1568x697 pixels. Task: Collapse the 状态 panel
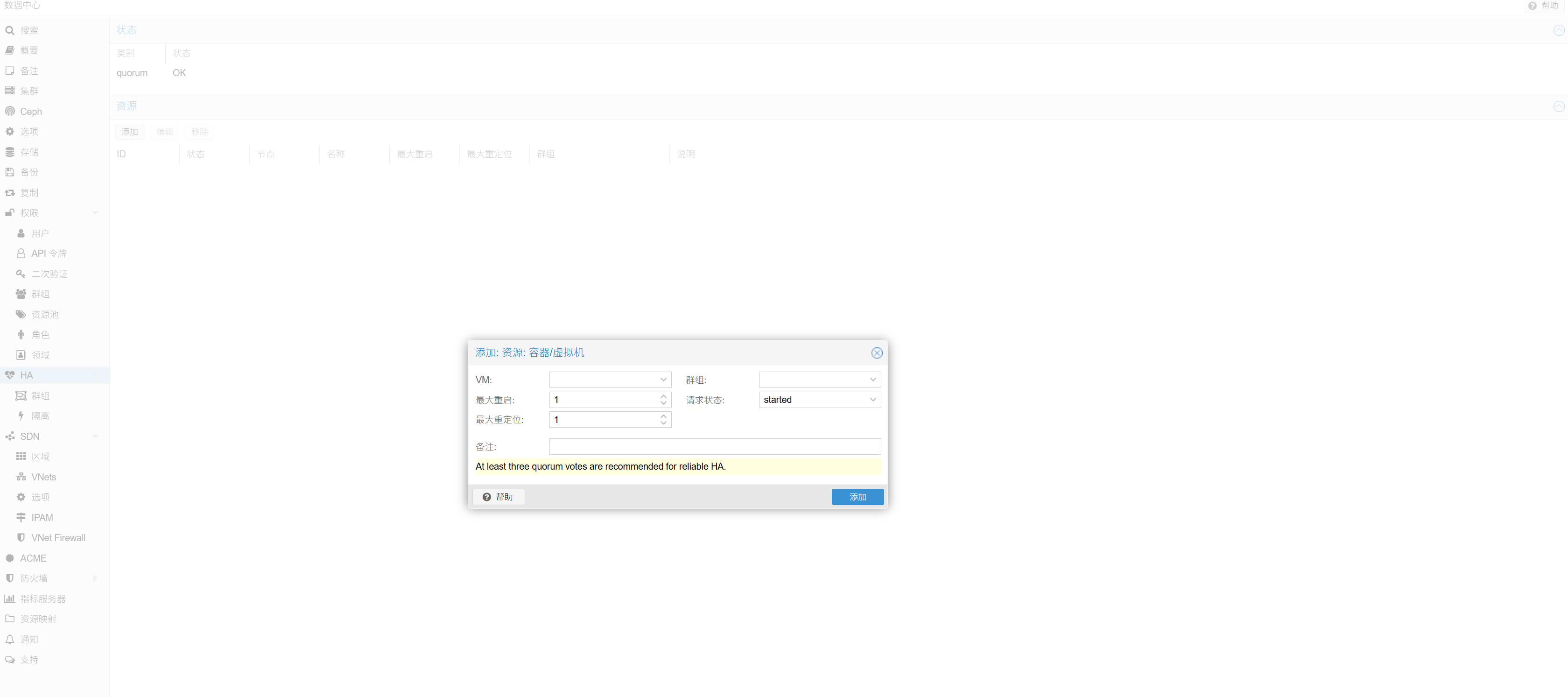point(1559,29)
